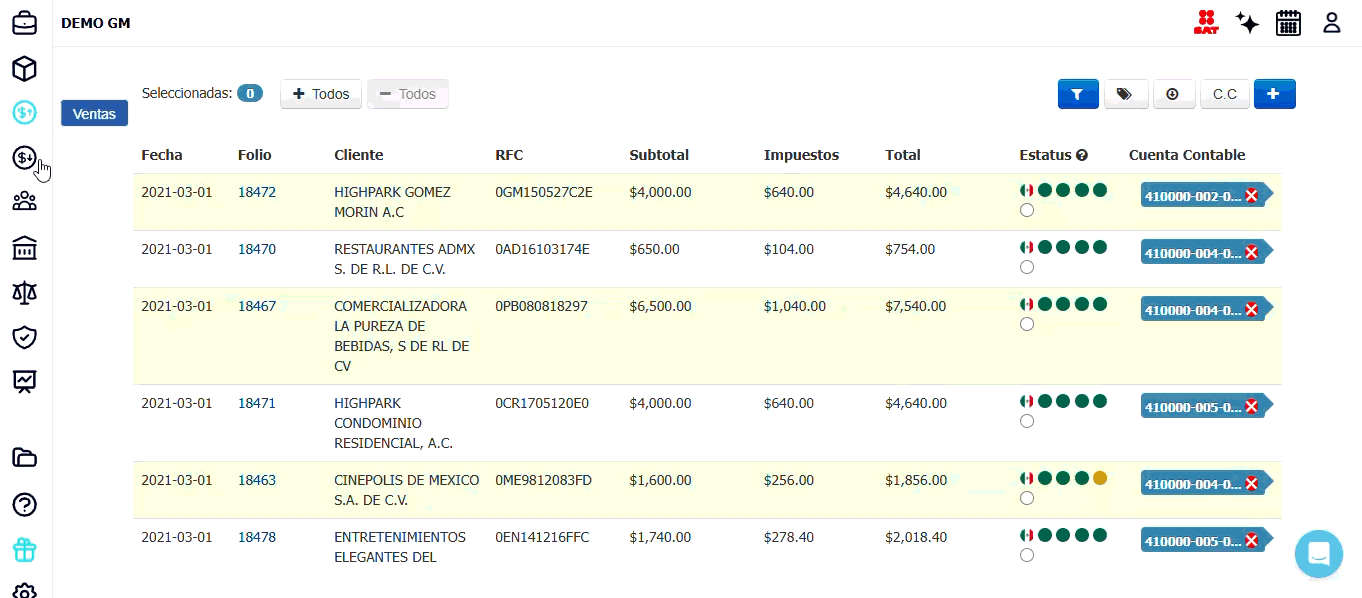Select the radio circle for folio 18472
1362x598 pixels.
tap(1027, 210)
